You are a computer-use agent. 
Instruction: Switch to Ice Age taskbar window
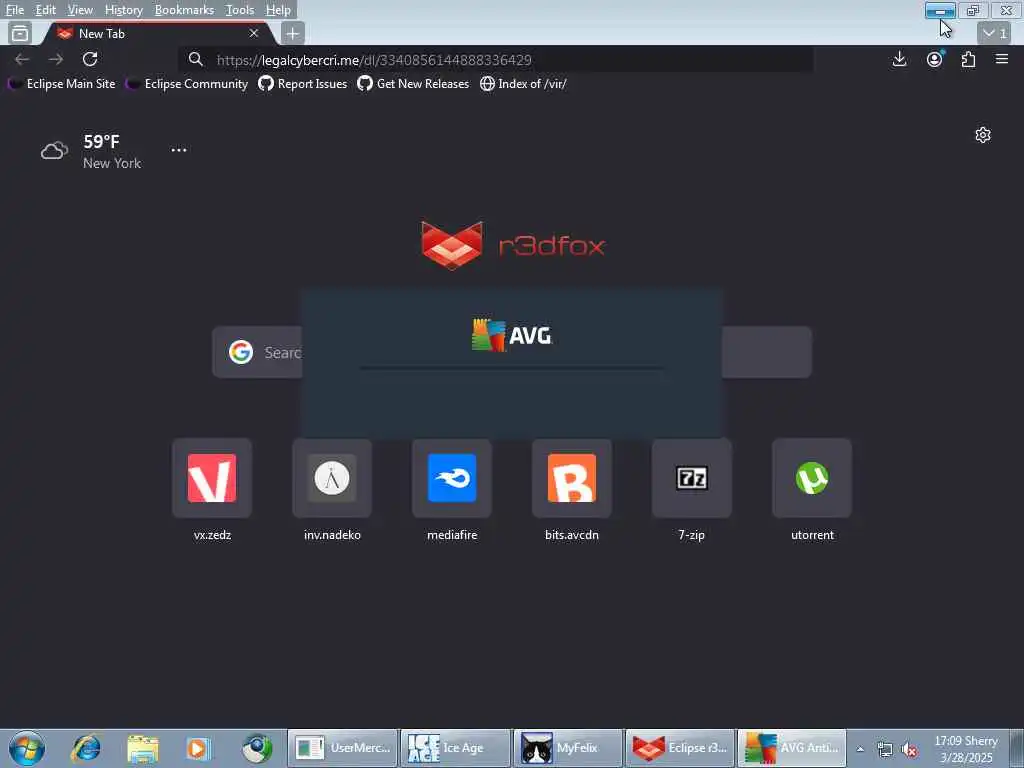click(455, 748)
